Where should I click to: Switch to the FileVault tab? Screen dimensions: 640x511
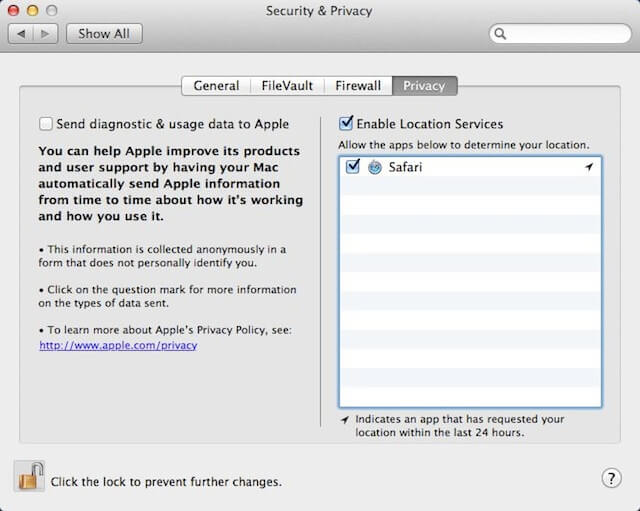pos(287,86)
